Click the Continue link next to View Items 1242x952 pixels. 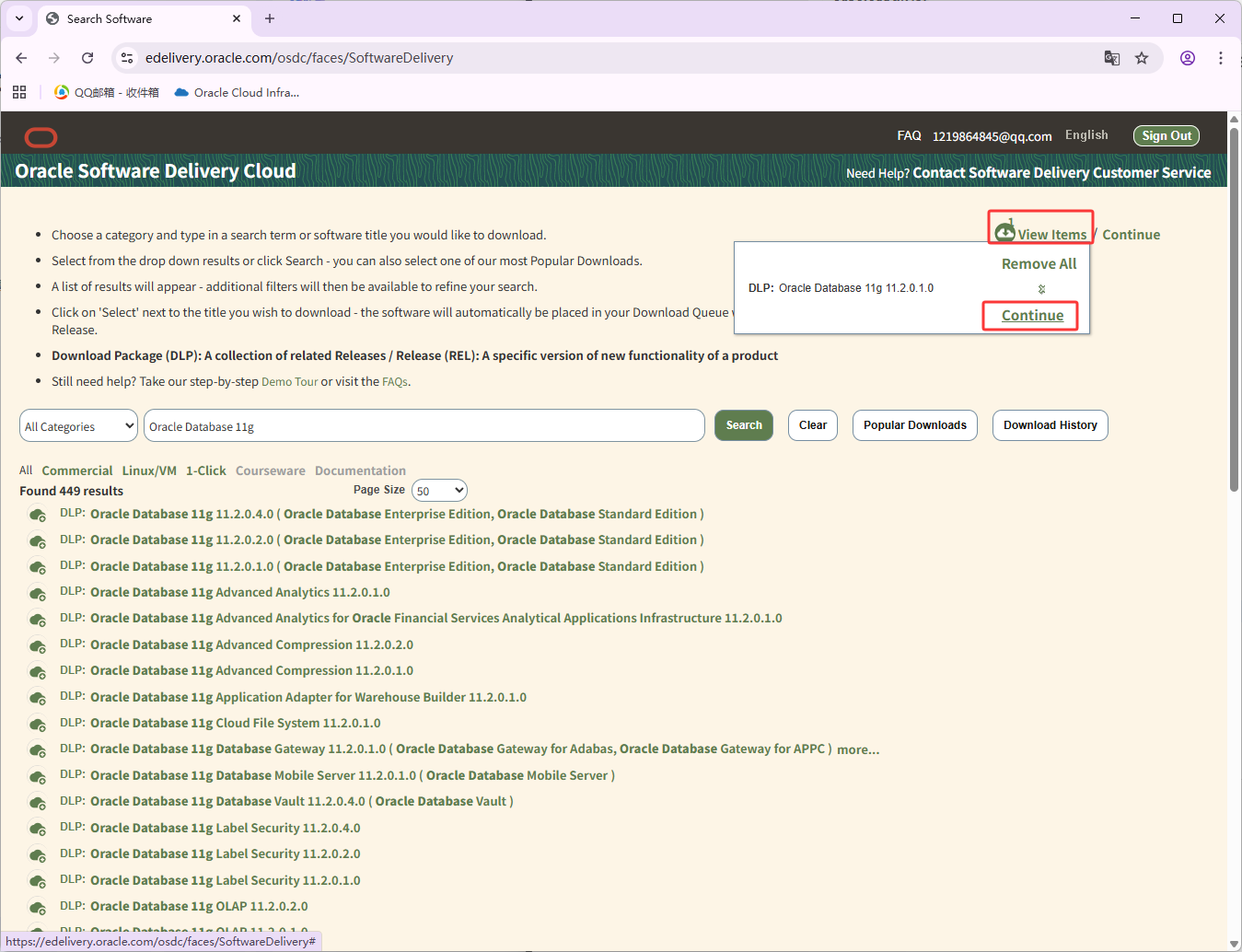[x=1131, y=235]
